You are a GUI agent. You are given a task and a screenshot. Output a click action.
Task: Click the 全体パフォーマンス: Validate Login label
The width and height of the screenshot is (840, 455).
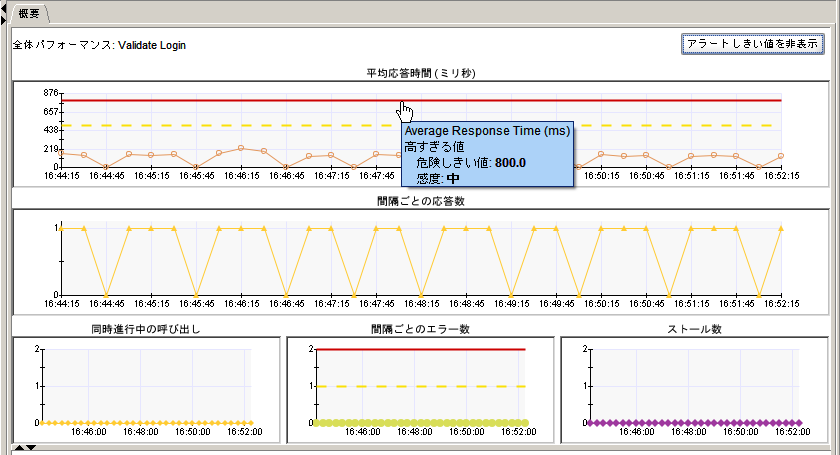point(99,45)
